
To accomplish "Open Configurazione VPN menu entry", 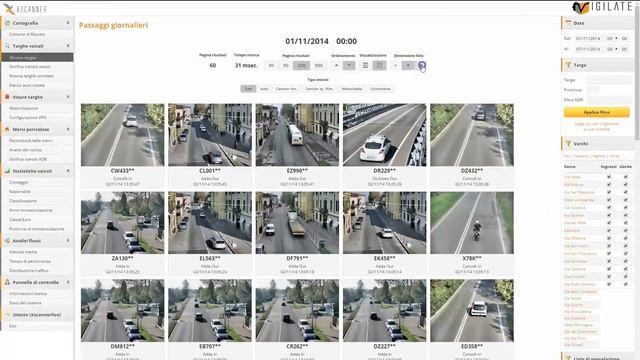I will tap(28, 118).
